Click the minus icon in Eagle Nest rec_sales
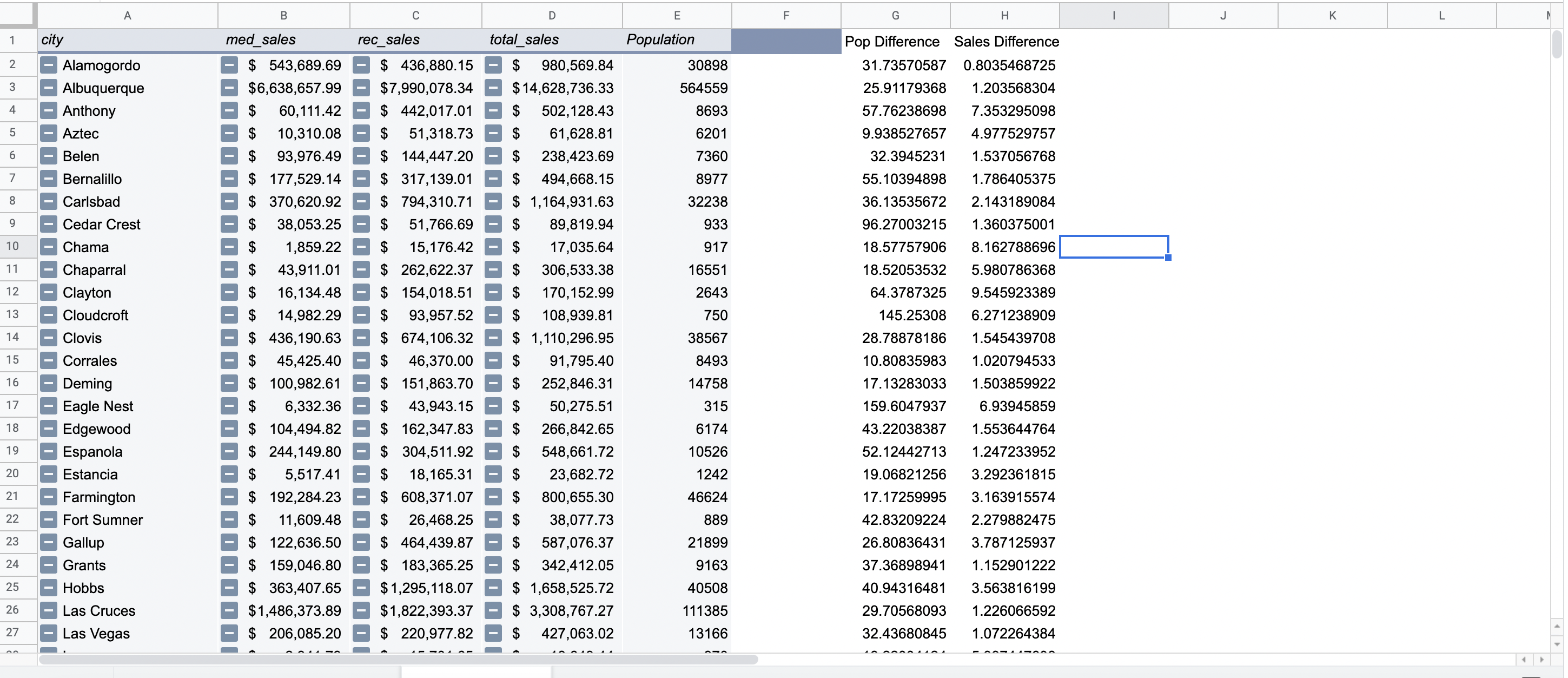The height and width of the screenshot is (678, 1568). coord(361,406)
